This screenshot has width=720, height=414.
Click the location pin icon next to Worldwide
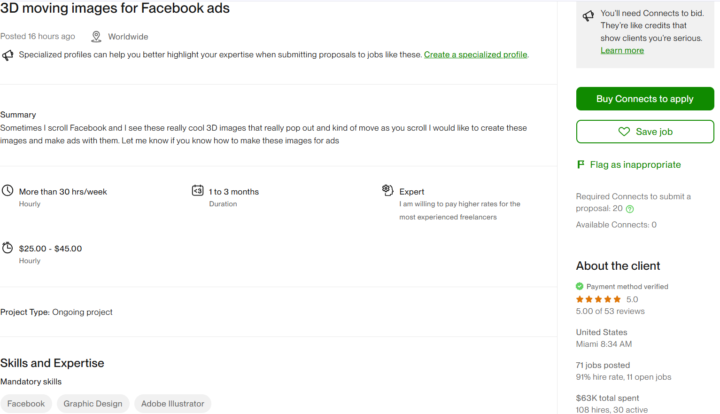(96, 36)
